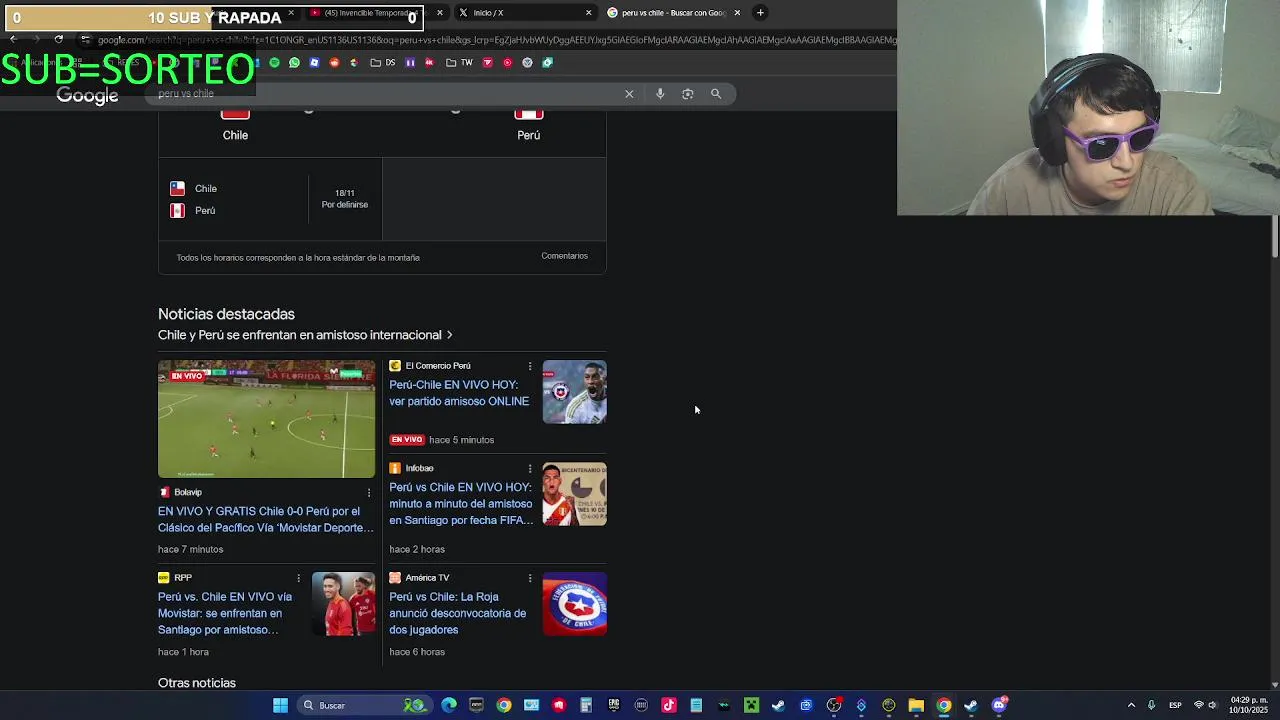Open the Calculator taskbar icon
The height and width of the screenshot is (720, 1280).
pos(586,705)
